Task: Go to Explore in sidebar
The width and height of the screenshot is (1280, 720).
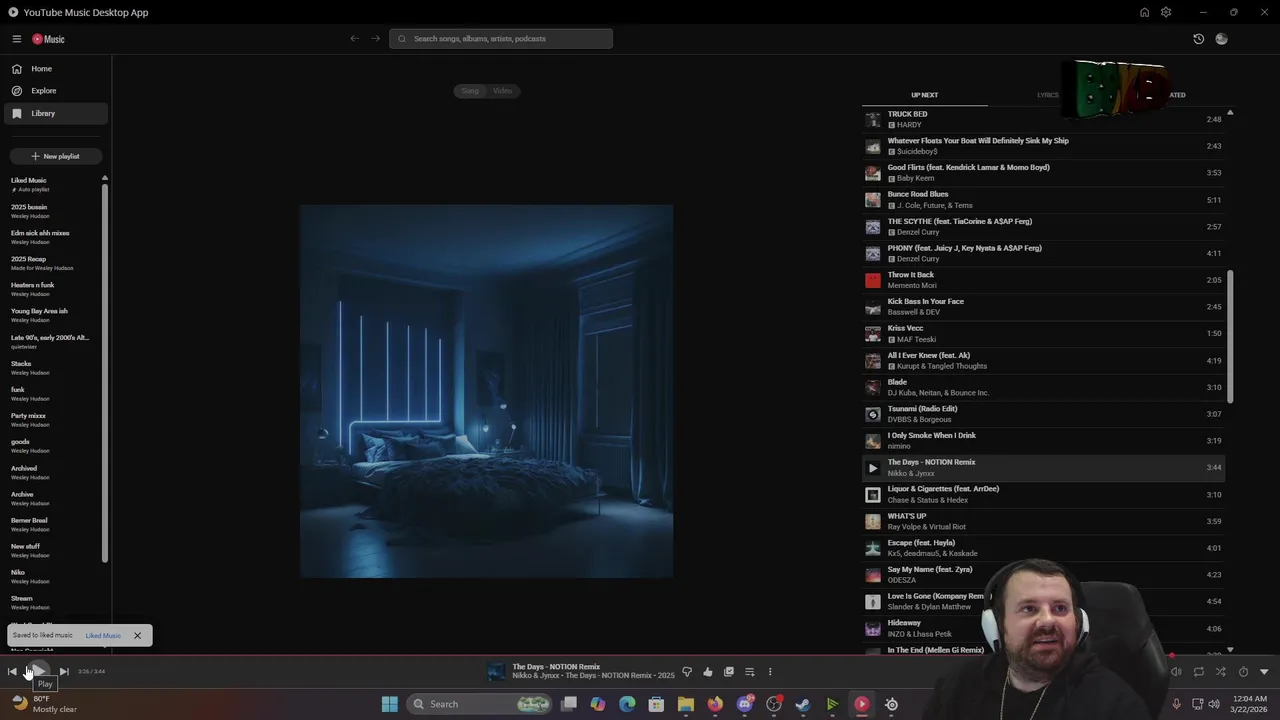Action: pyautogui.click(x=55, y=91)
